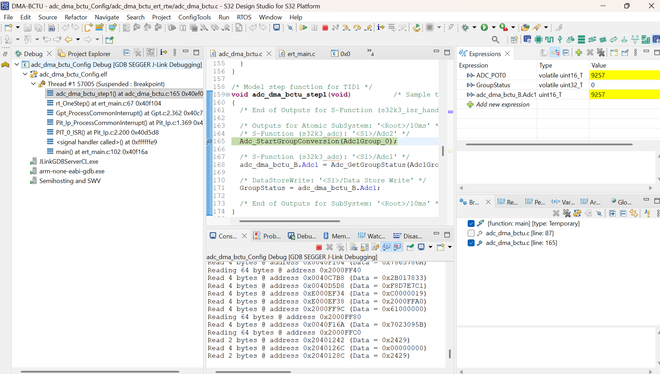The height and width of the screenshot is (374, 660).
Task: Close the Expressions view tab
Action: (x=507, y=53)
